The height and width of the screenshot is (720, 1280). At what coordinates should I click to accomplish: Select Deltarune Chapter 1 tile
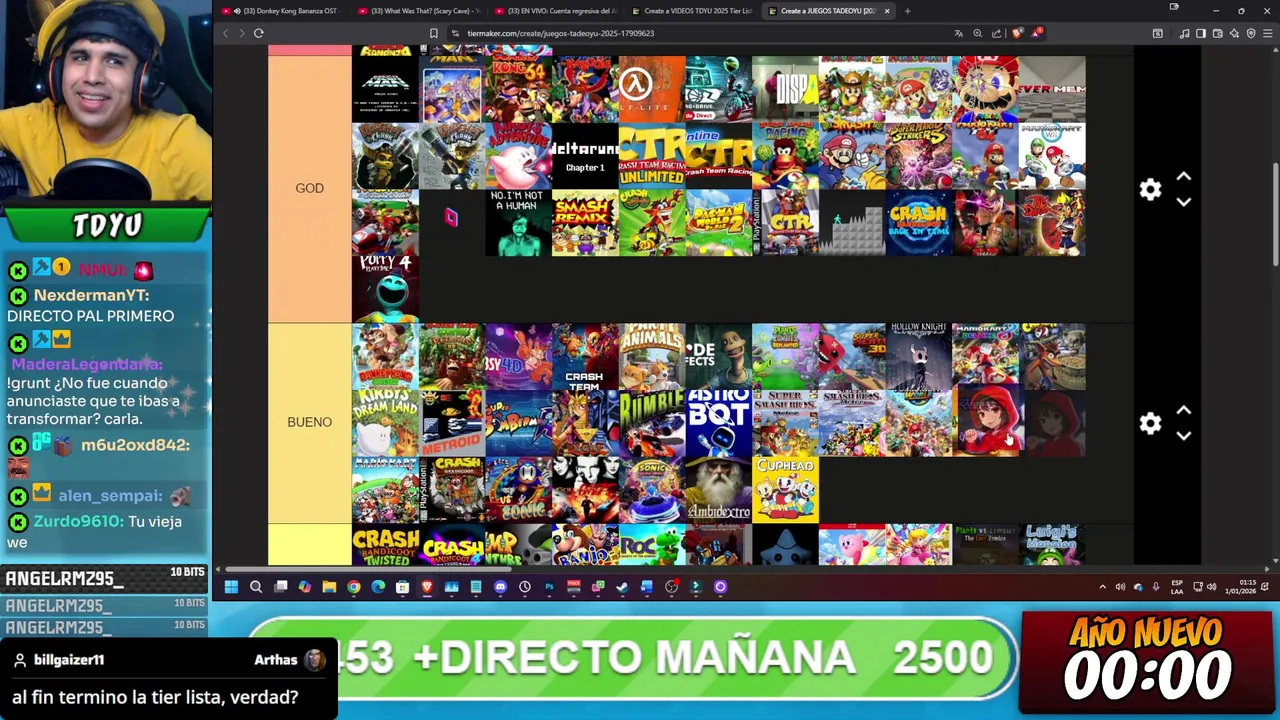585,155
